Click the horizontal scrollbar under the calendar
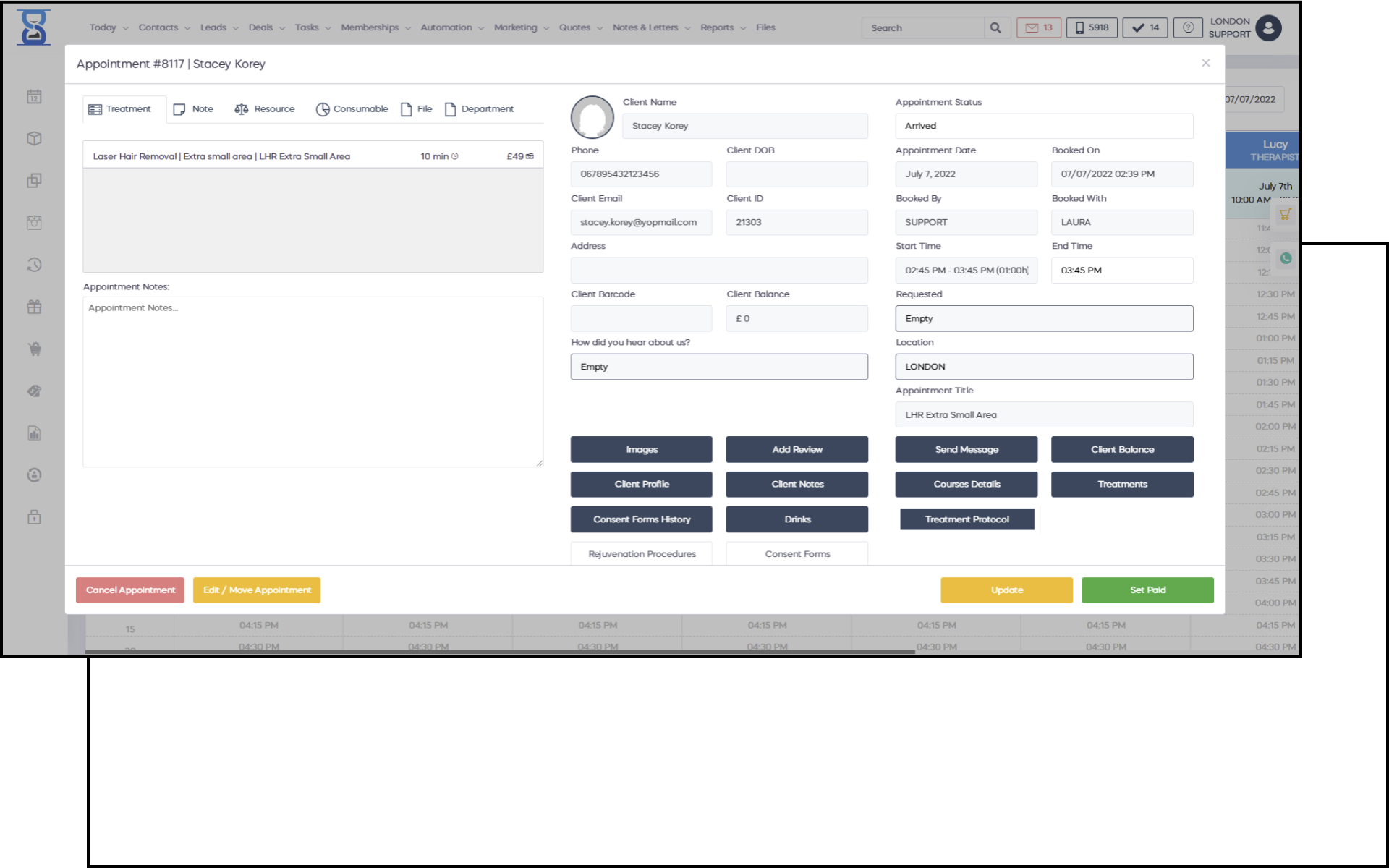The image size is (1389, 868). (499, 652)
